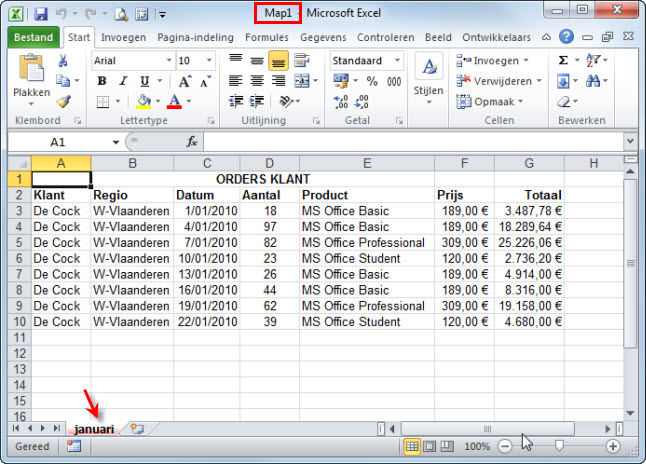
Task: Select the Format Painter brush icon
Action: click(x=63, y=101)
